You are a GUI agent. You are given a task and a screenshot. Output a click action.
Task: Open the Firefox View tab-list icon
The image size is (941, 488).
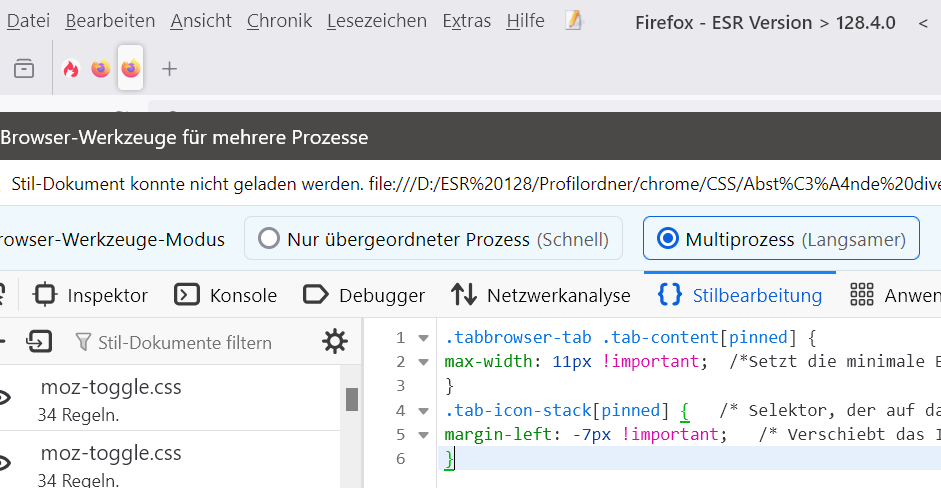(x=23, y=69)
